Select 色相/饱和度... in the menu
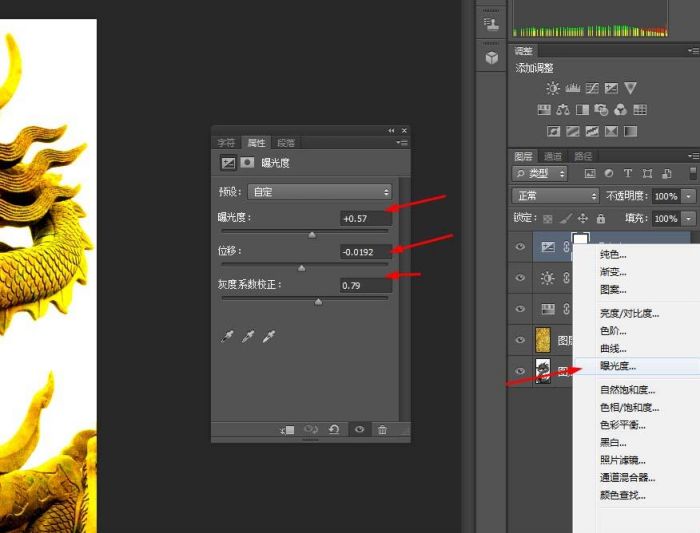This screenshot has width=700, height=533. 629,407
